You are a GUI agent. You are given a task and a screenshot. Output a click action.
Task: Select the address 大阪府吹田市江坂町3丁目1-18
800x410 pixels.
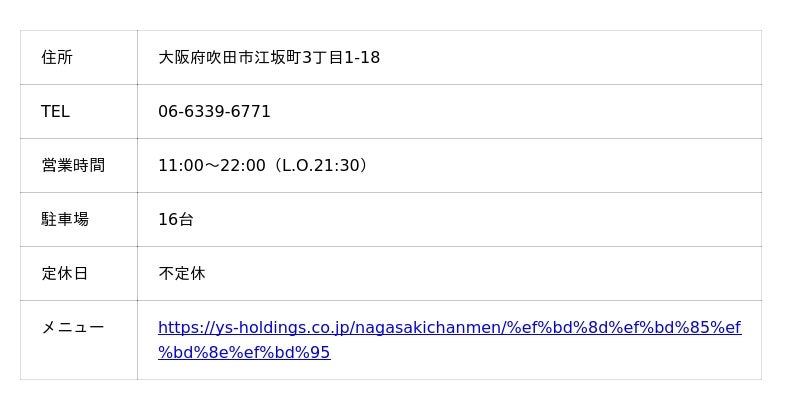tap(268, 58)
